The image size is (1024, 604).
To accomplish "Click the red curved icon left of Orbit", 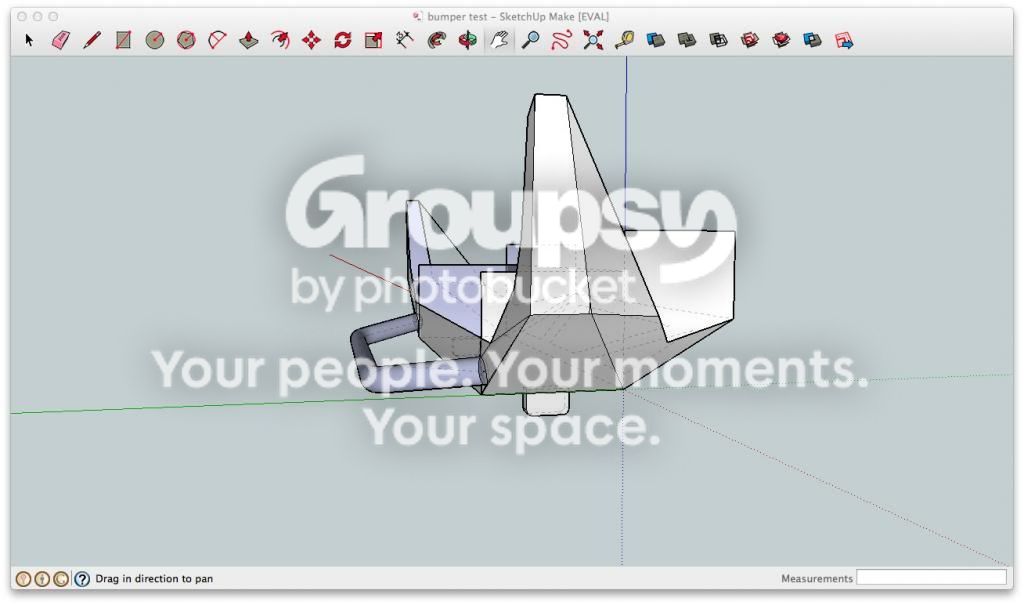I will (x=436, y=40).
